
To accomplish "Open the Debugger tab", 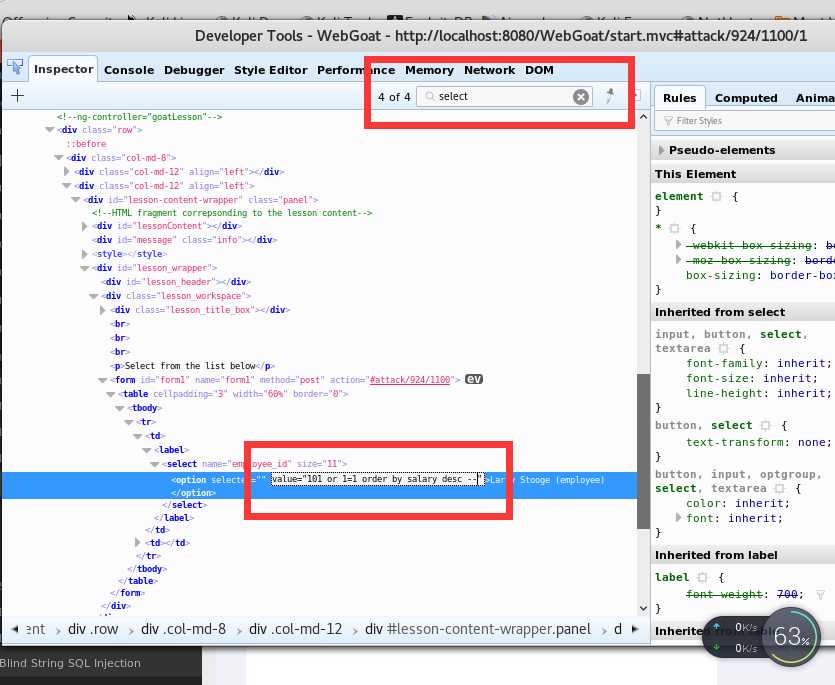I will [x=194, y=70].
